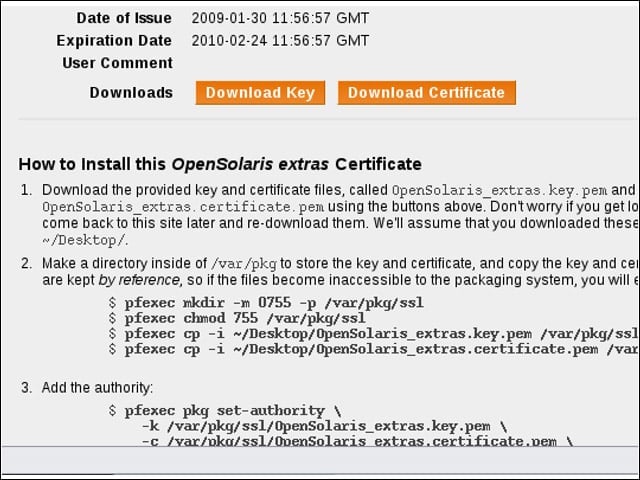Select the pfexec mkdir -m 0755 command line
The image size is (640, 480).
(x=267, y=303)
